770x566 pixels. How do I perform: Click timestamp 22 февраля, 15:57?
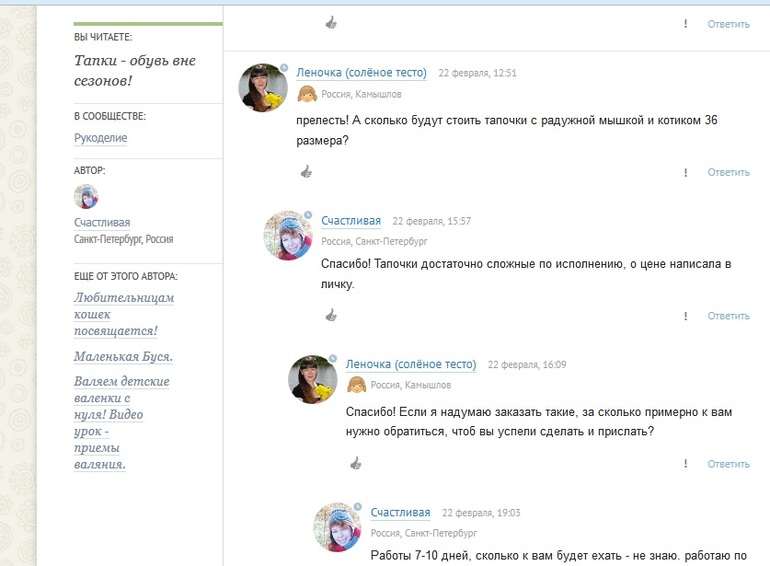pyautogui.click(x=432, y=221)
